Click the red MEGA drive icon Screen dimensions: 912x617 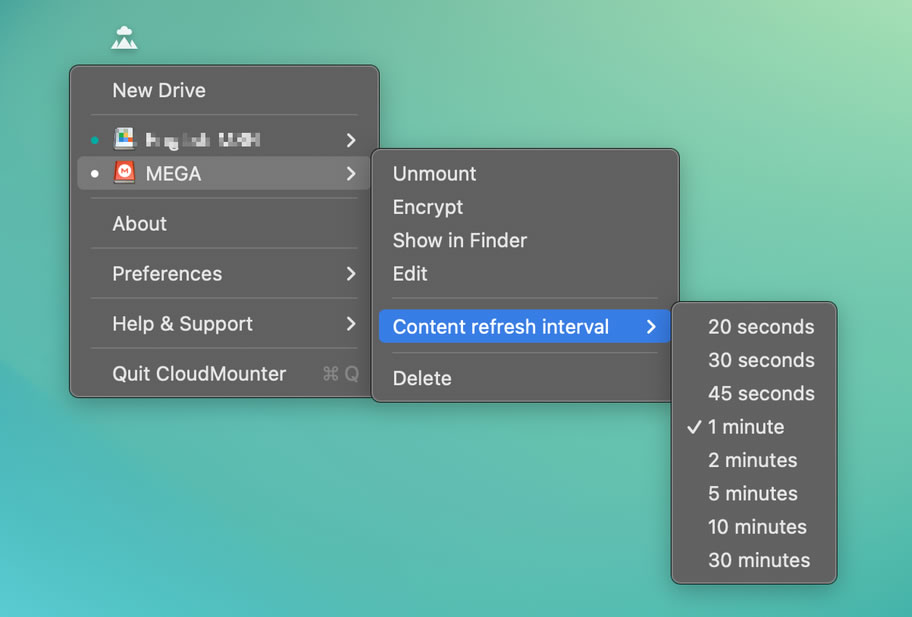pyautogui.click(x=124, y=173)
